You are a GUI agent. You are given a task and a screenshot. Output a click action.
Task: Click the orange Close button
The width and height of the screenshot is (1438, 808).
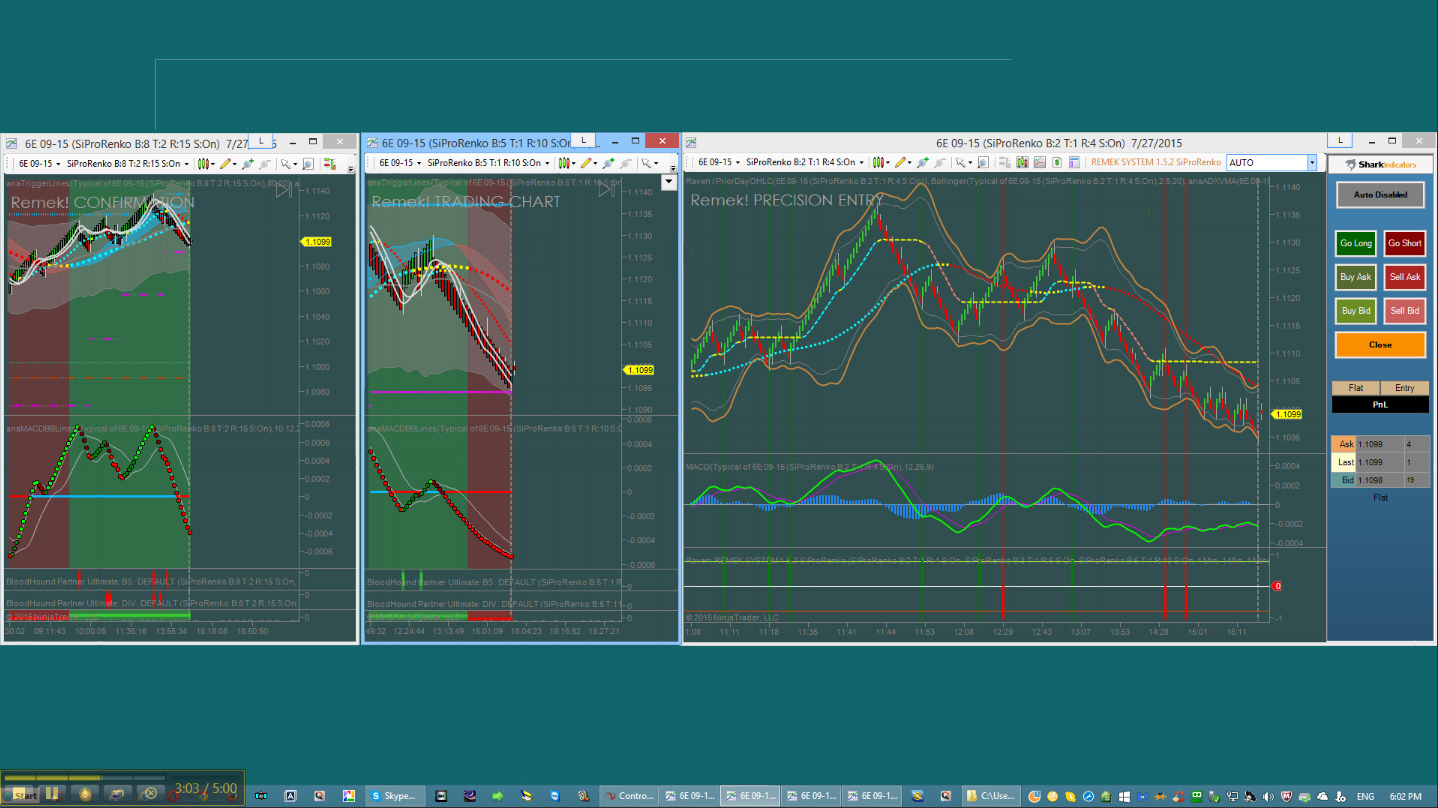click(1380, 344)
